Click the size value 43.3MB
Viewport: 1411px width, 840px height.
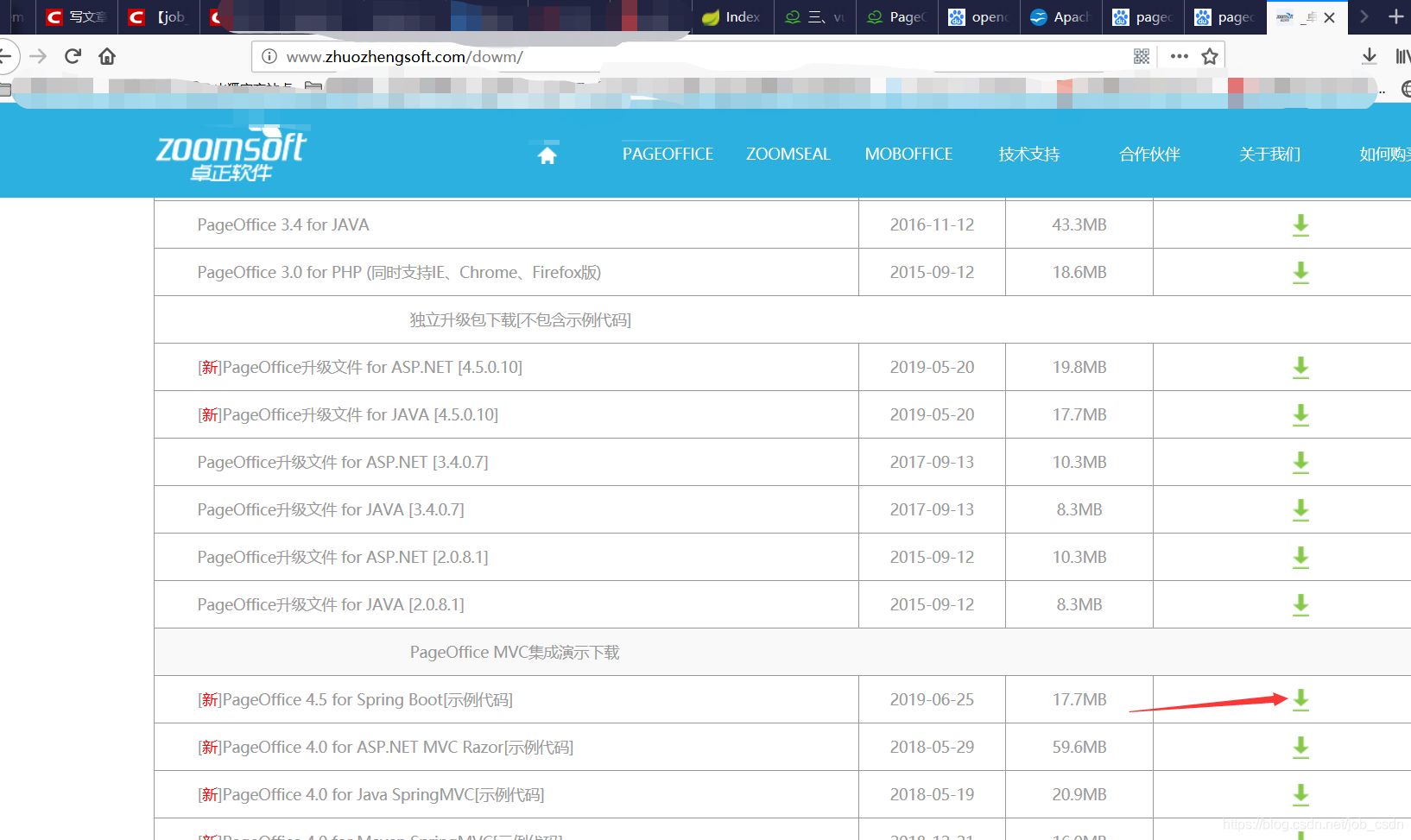pos(1079,224)
